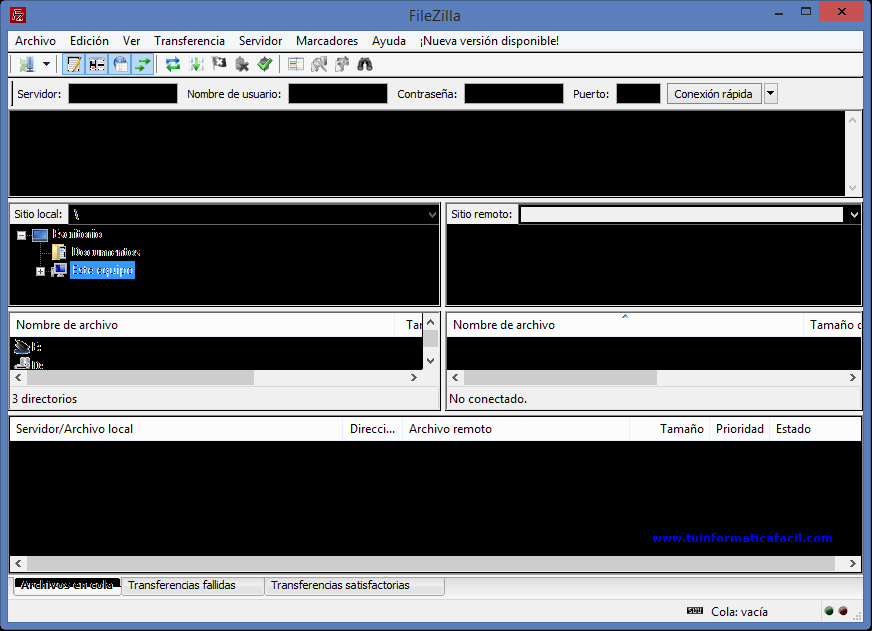Viewport: 872px width, 631px height.
Task: Open the Ver menu
Action: coord(132,41)
